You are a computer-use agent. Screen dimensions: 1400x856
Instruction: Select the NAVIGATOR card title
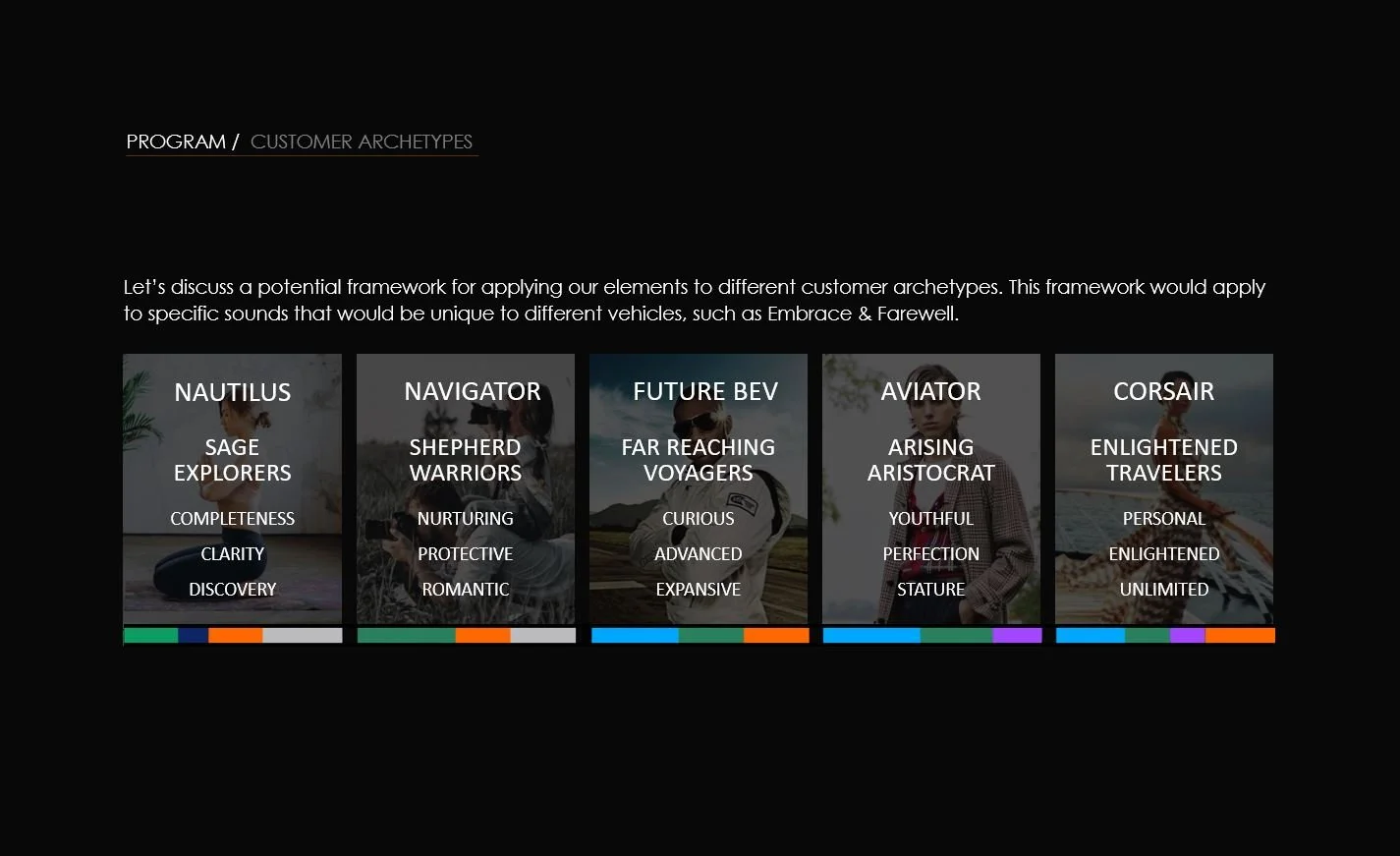pos(473,391)
